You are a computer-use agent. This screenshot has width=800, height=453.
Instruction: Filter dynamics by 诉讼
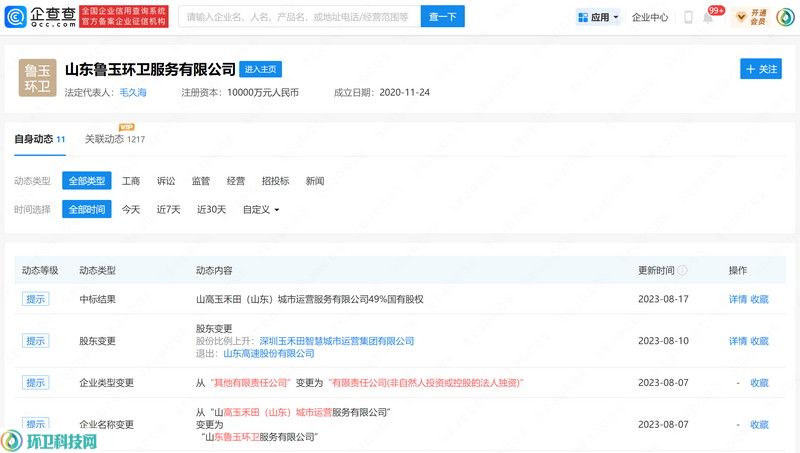[166, 181]
